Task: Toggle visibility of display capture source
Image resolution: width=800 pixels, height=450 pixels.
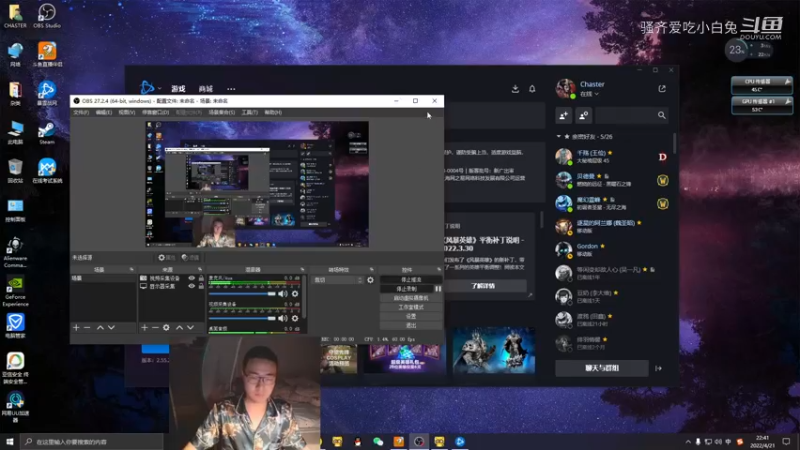Action: pyautogui.click(x=192, y=286)
